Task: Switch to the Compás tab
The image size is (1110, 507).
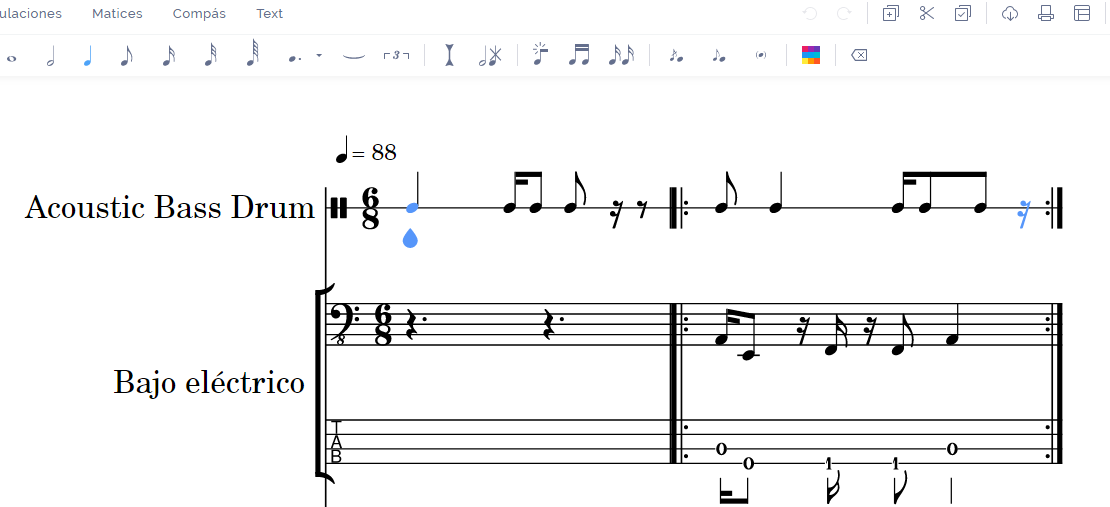Action: click(x=199, y=14)
